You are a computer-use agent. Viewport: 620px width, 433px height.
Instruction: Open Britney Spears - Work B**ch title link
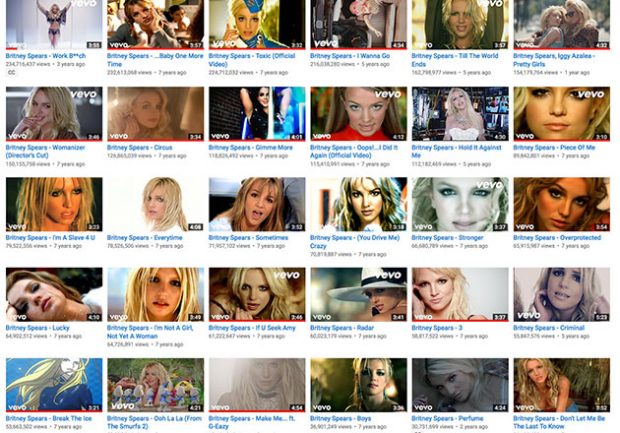pos(45,56)
